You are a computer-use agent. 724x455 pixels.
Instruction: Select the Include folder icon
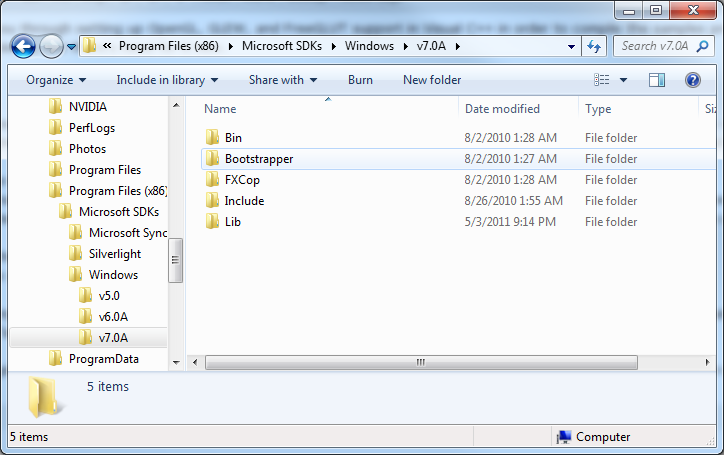coord(212,201)
